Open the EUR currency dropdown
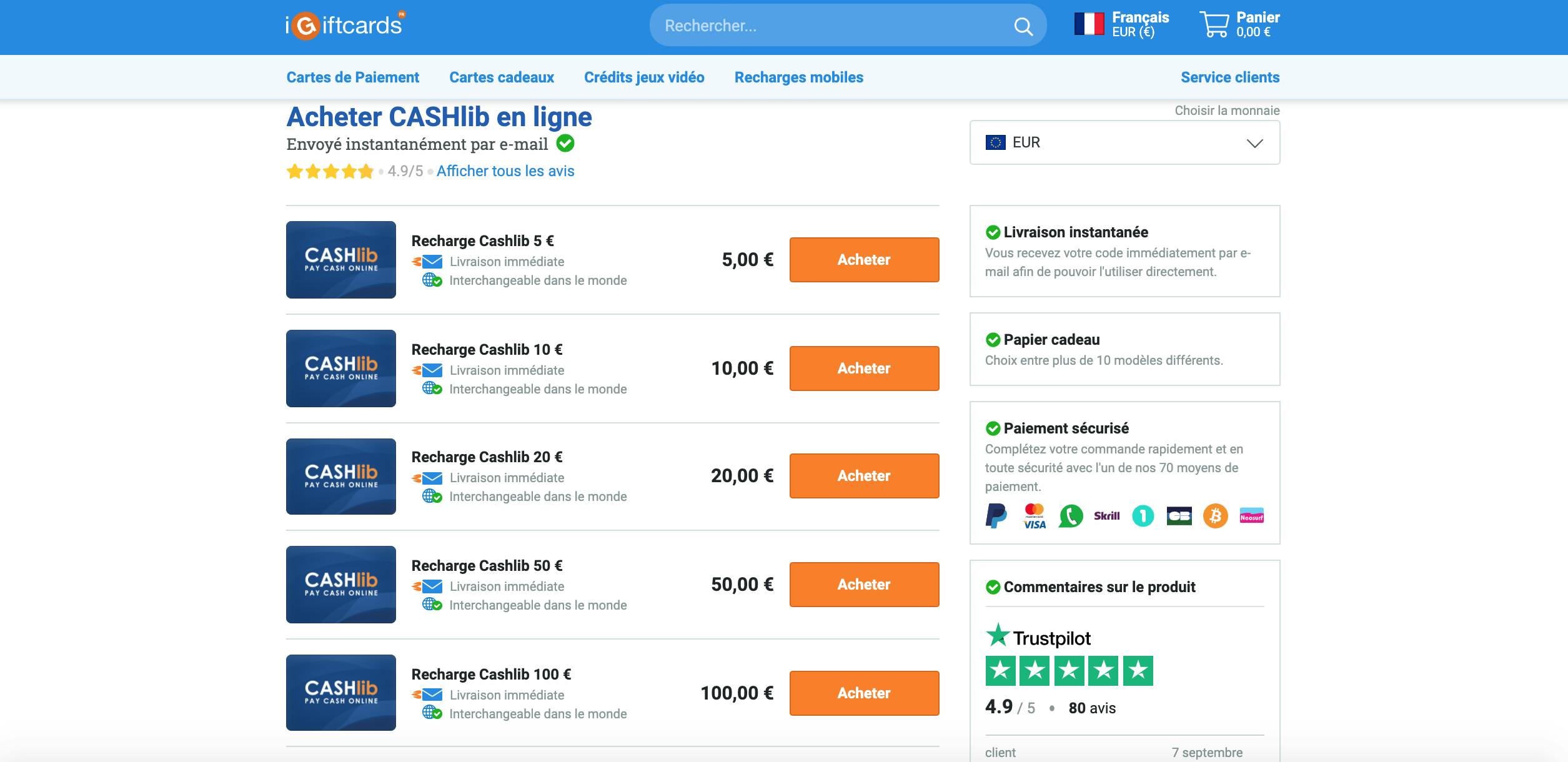 [1124, 142]
